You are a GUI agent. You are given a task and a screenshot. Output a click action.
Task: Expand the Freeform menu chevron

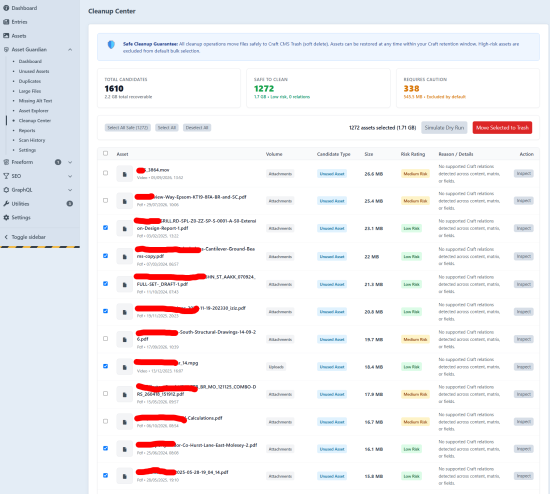pos(70,162)
